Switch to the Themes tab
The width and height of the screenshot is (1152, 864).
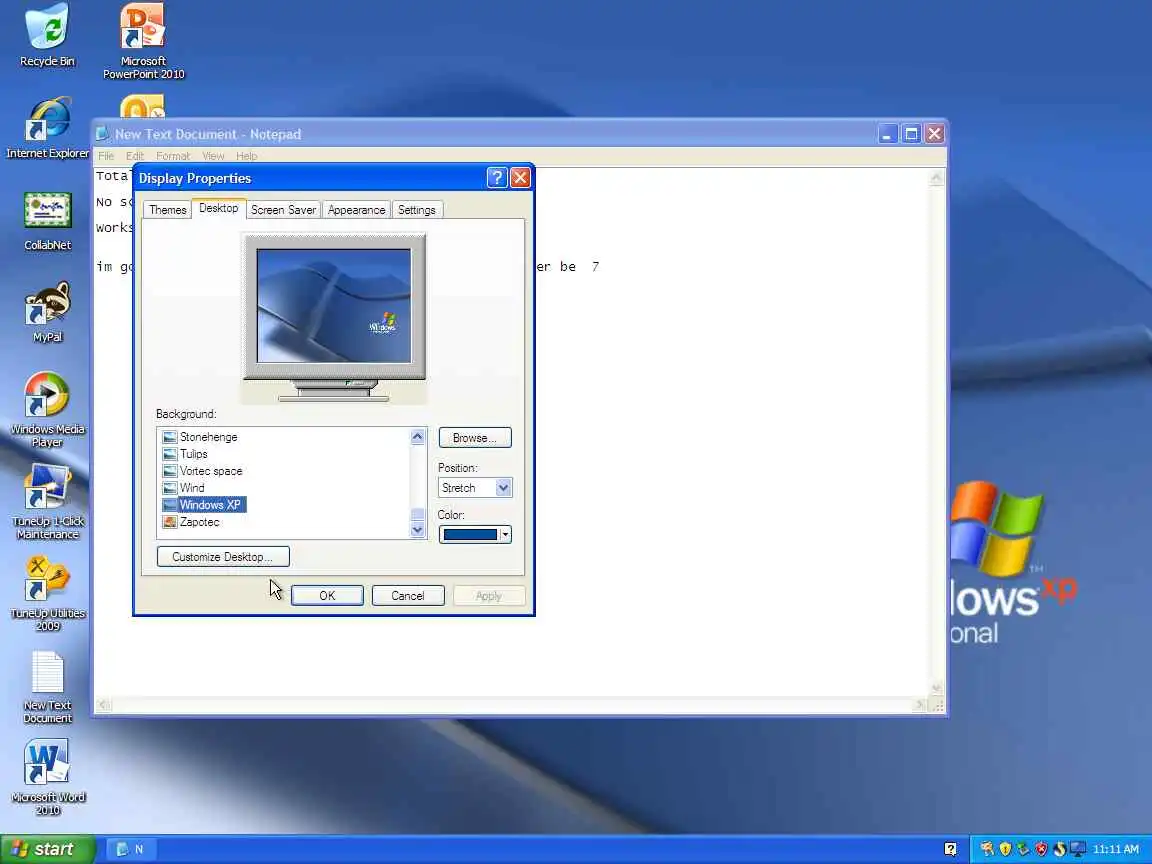point(168,209)
